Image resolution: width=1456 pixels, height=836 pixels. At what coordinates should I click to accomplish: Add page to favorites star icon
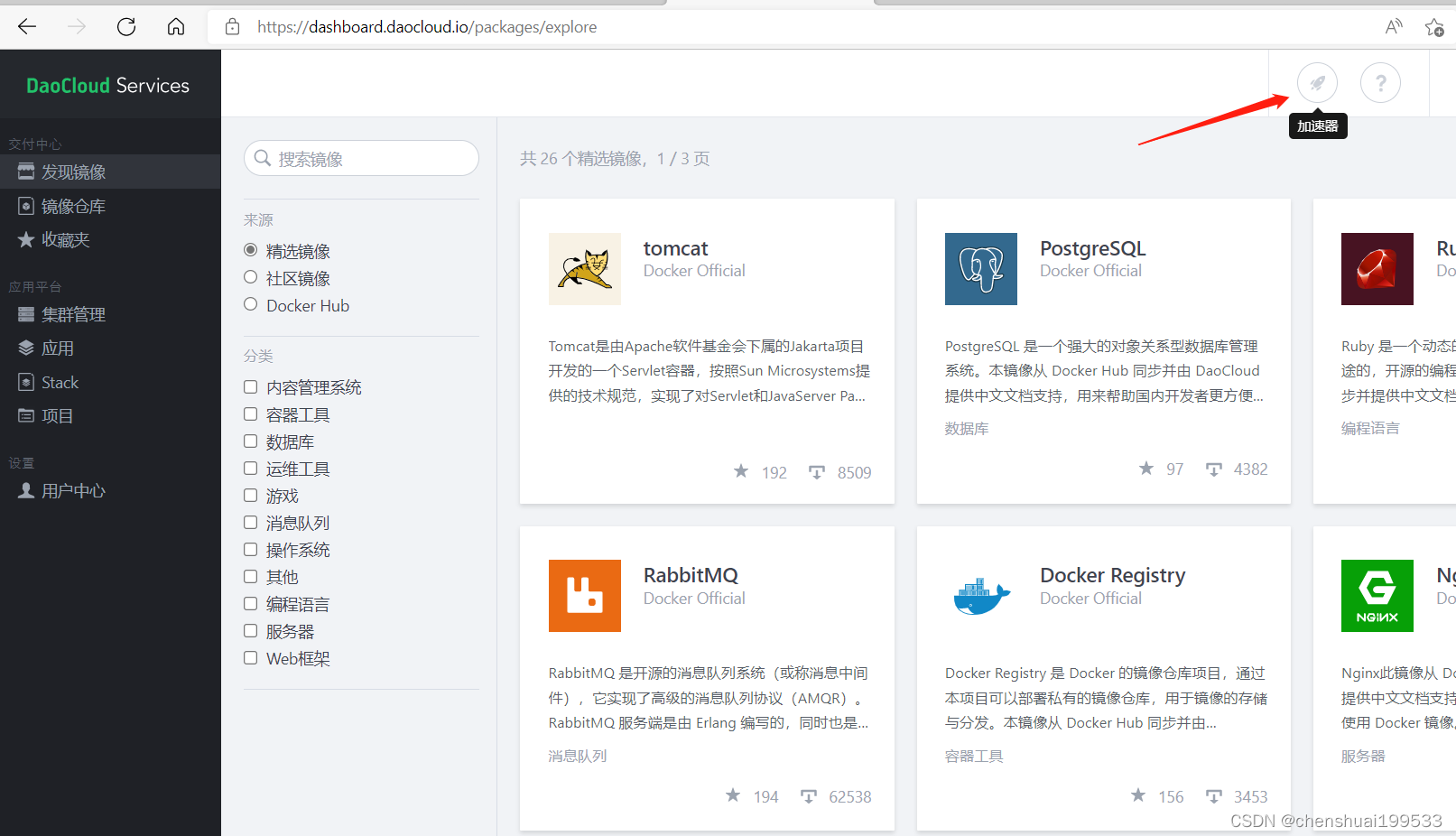point(1434,27)
